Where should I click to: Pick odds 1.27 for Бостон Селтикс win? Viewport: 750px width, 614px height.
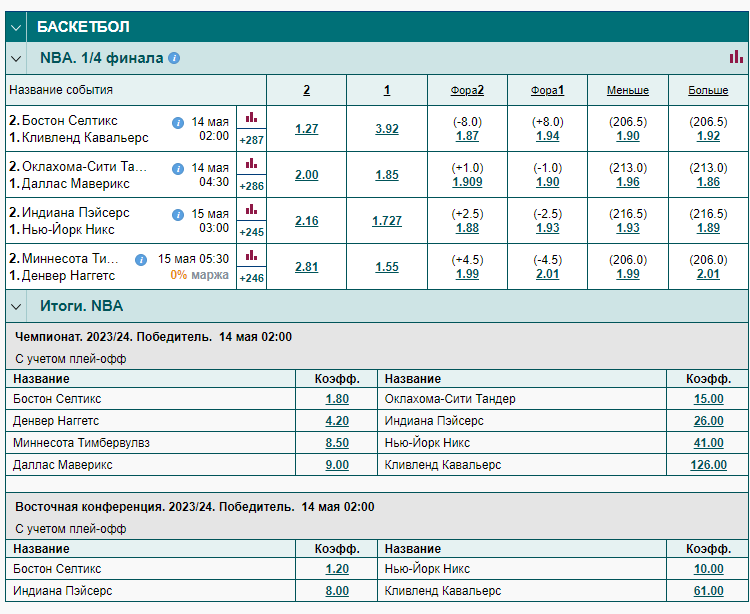click(307, 129)
